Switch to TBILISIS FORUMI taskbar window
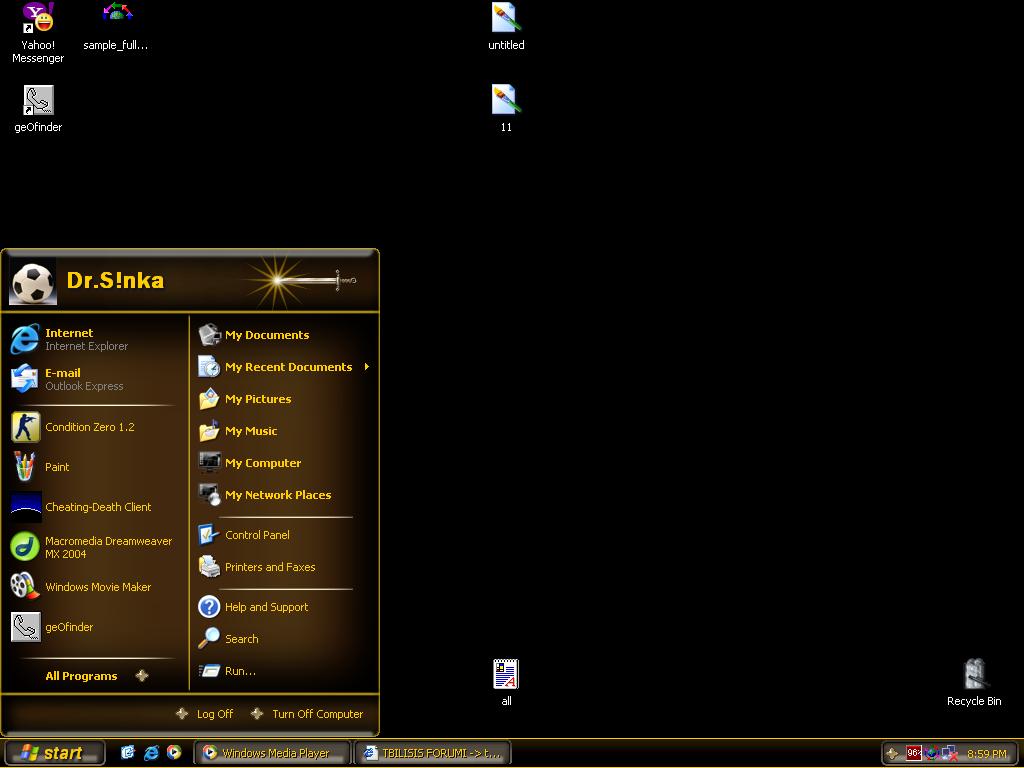The width and height of the screenshot is (1024, 768). click(432, 753)
